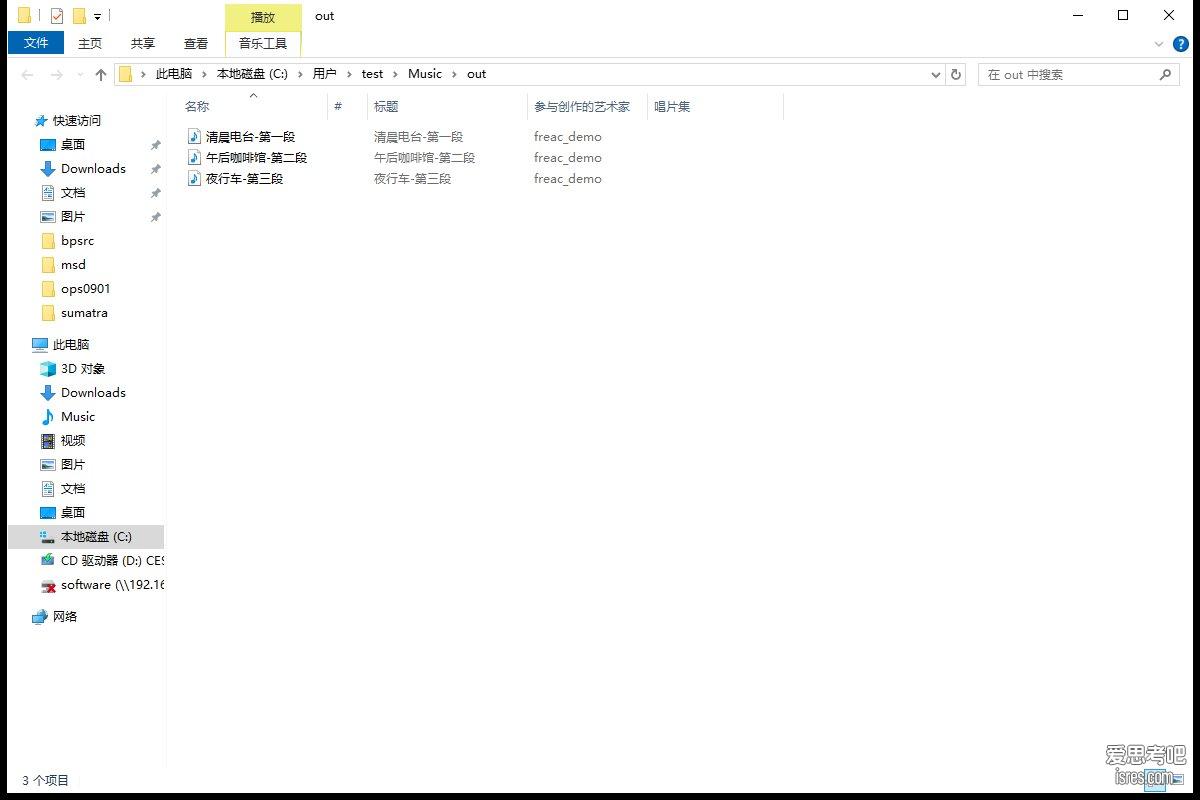1200x800 pixels.
Task: Click title cell 夜行车-第三段 in 标题 column
Action: 412,179
